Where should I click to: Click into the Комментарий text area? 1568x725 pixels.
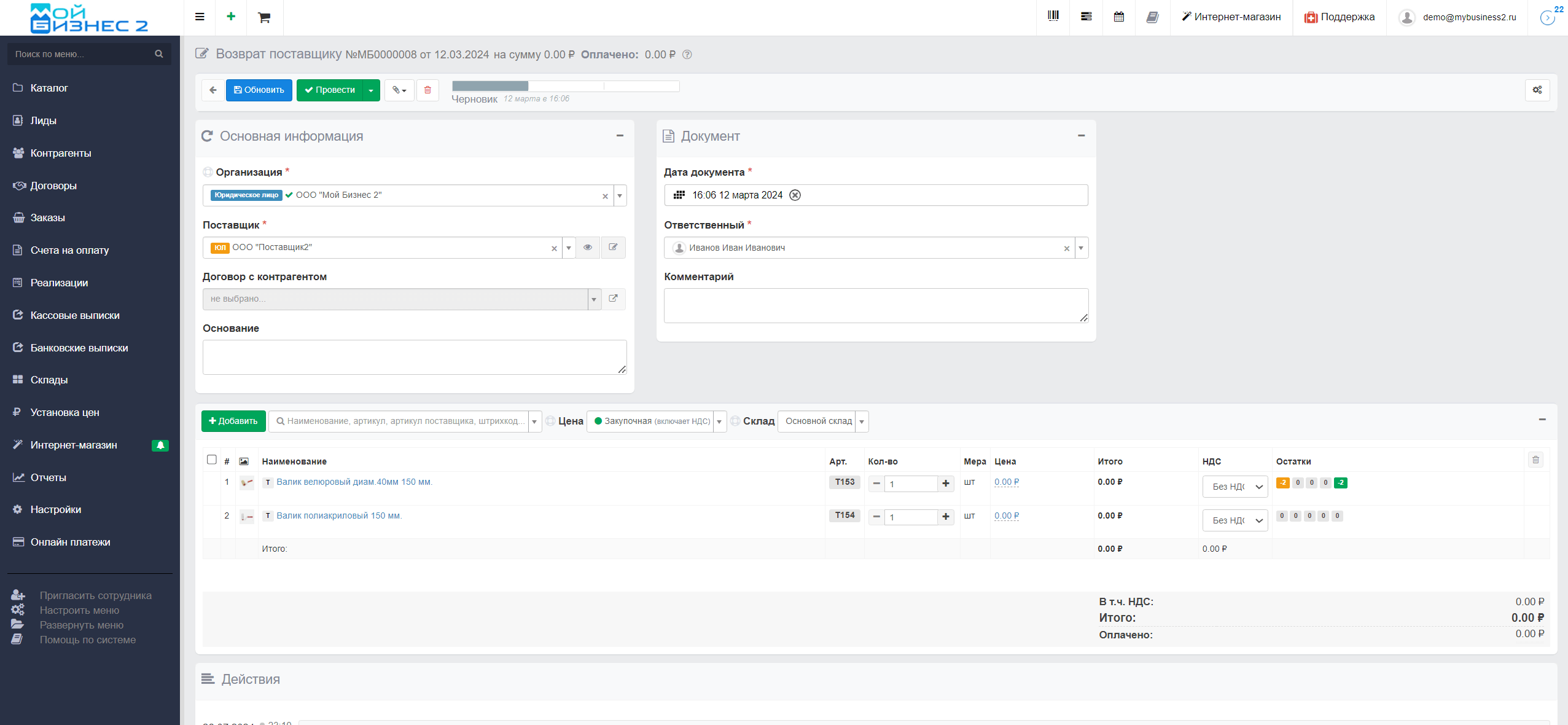click(x=875, y=305)
